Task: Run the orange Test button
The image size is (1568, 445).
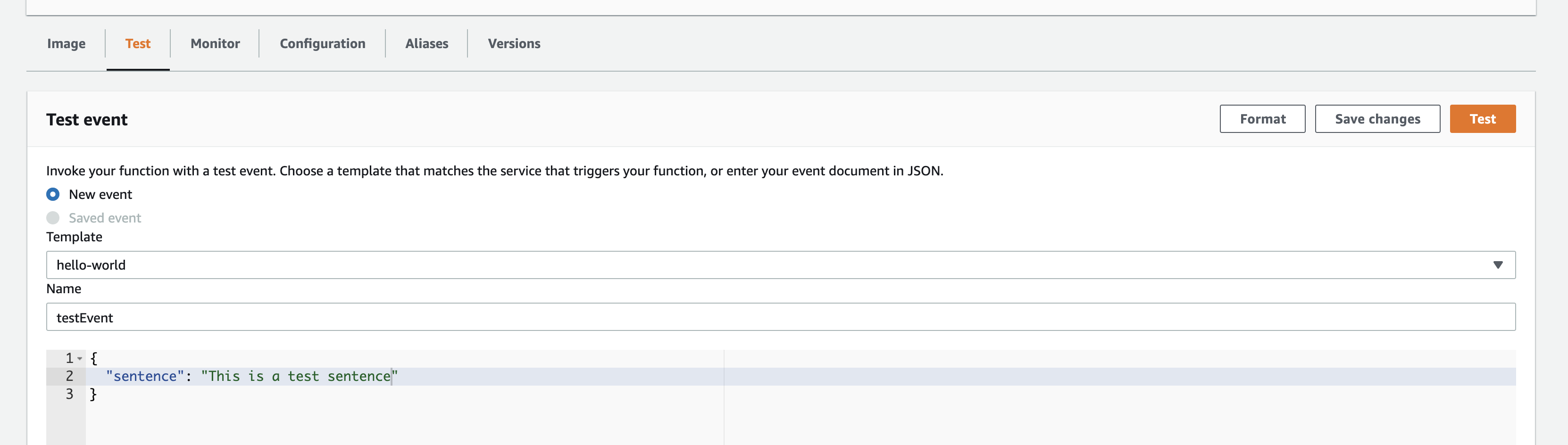Action: pos(1482,119)
